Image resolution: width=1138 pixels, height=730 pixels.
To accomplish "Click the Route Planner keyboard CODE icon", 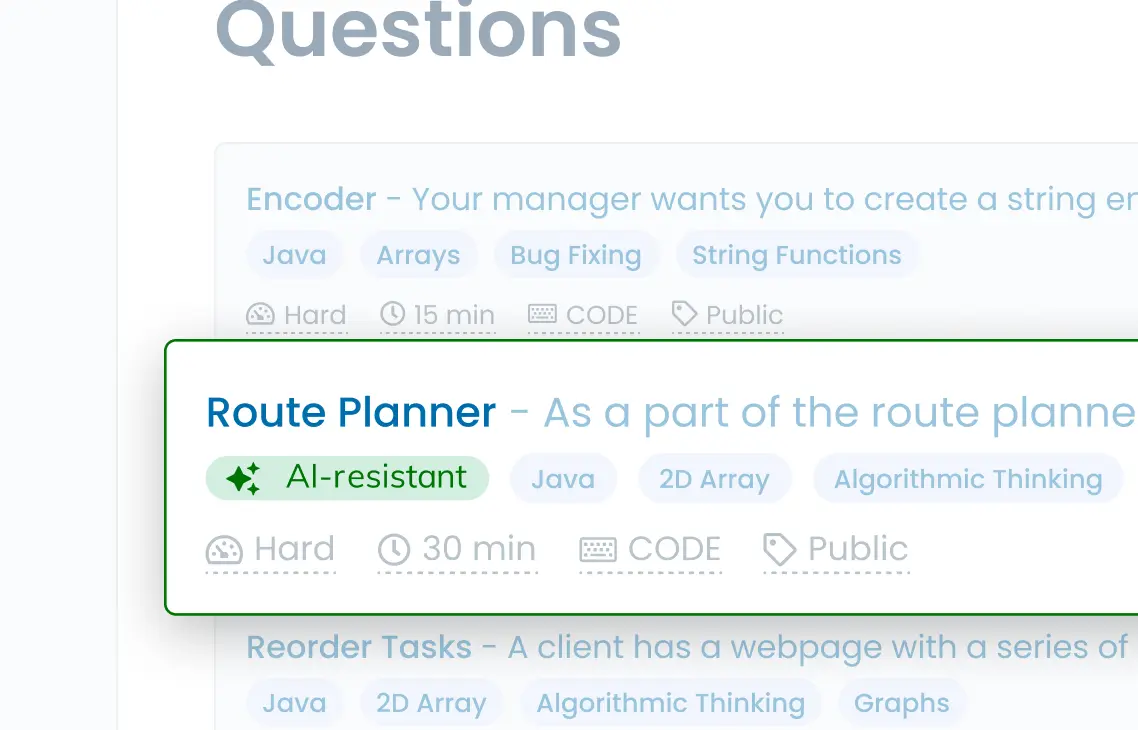I will pyautogui.click(x=598, y=550).
